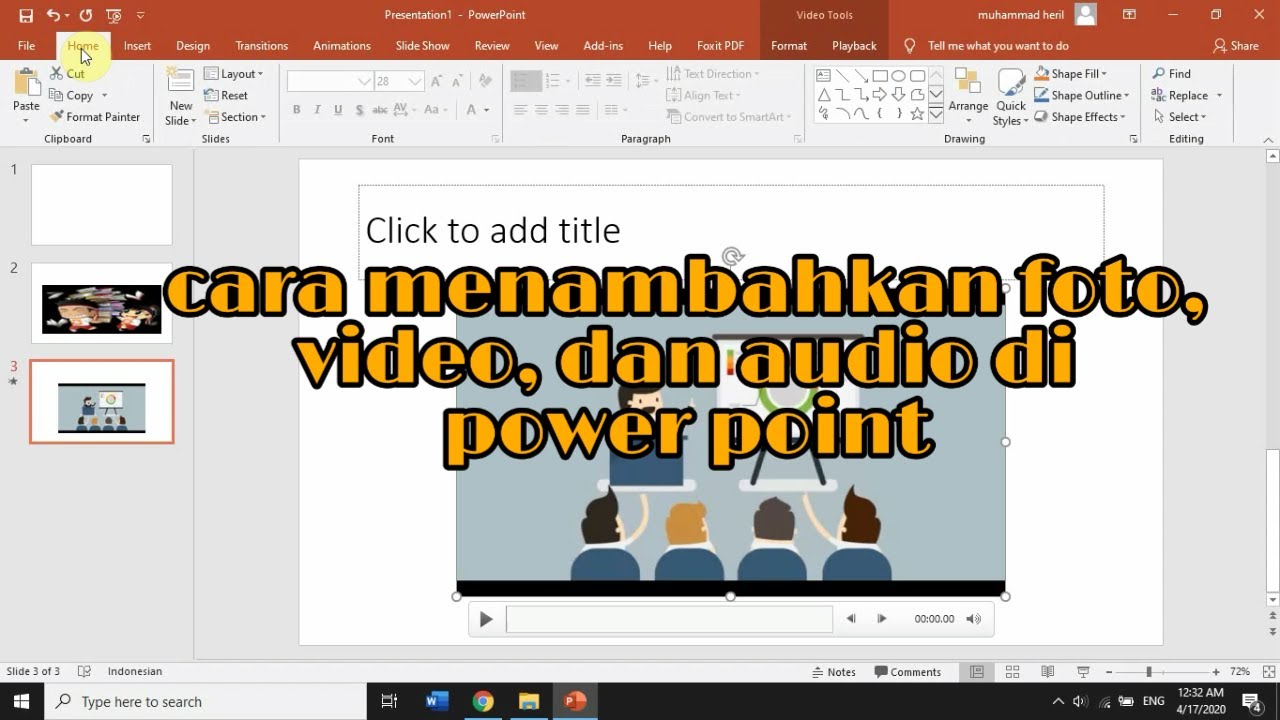1280x720 pixels.
Task: Undo the last action
Action: [x=53, y=15]
